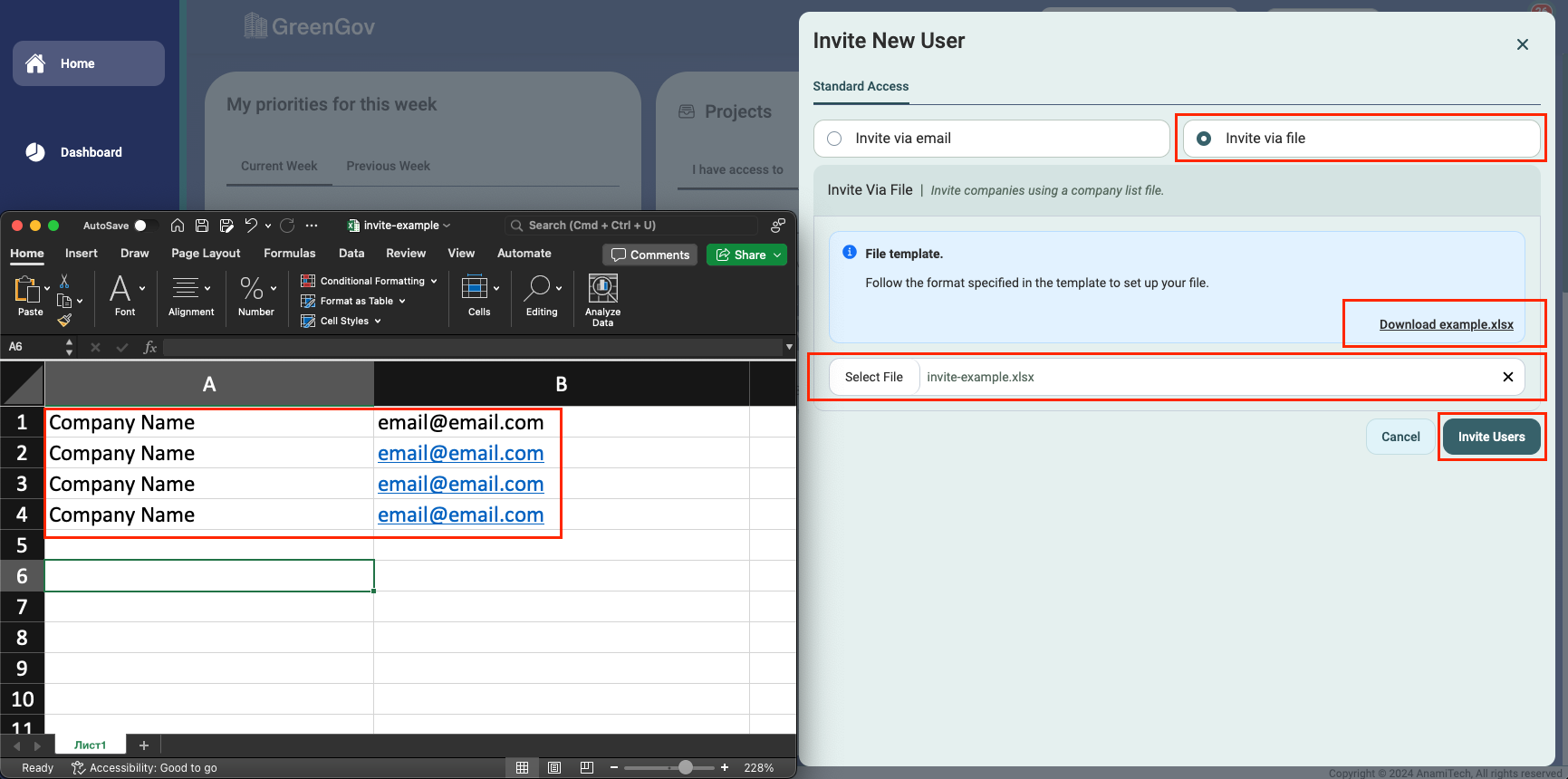Viewport: 1568px width, 779px height.
Task: Redo the action in Excel title bar
Action: [287, 226]
